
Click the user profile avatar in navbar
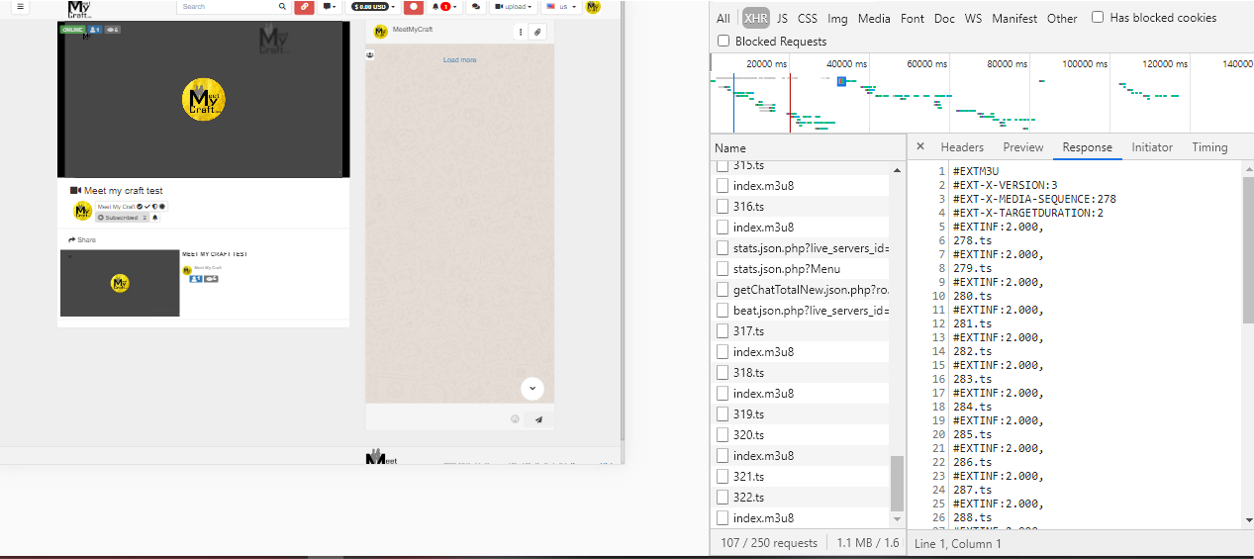click(593, 6)
